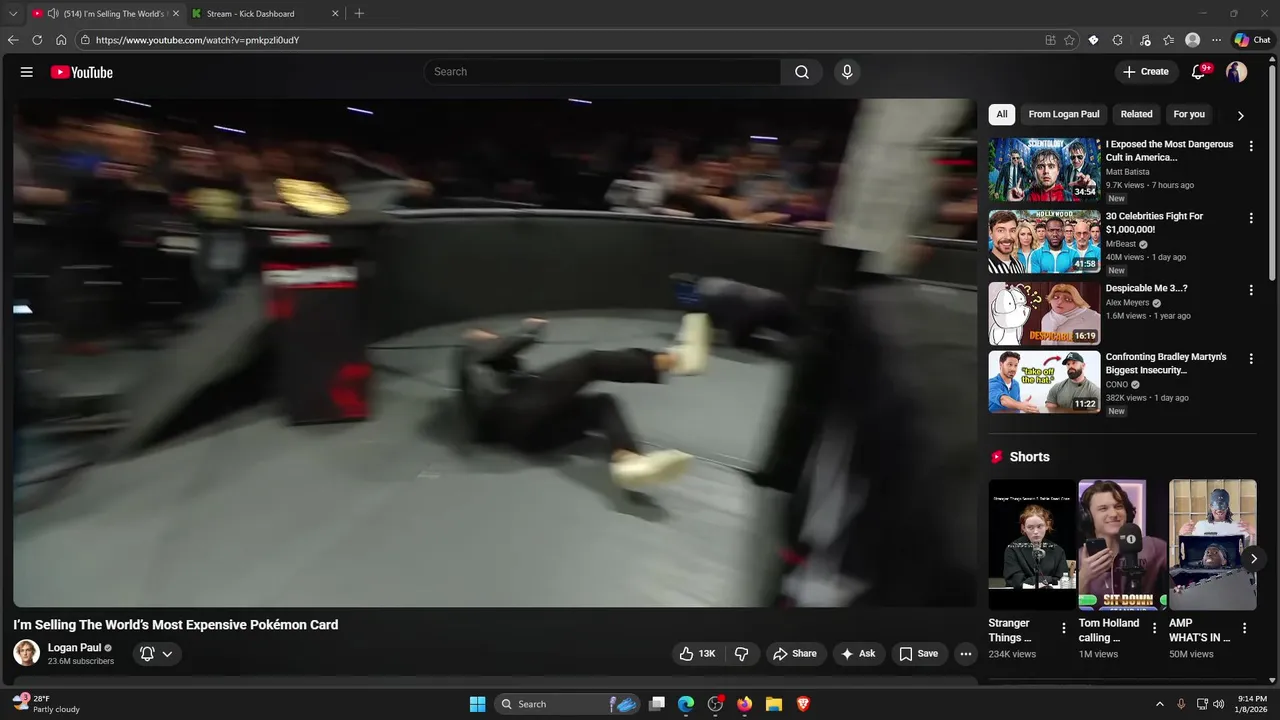Open options for 'Despicable Me 3...?' video

click(1251, 290)
